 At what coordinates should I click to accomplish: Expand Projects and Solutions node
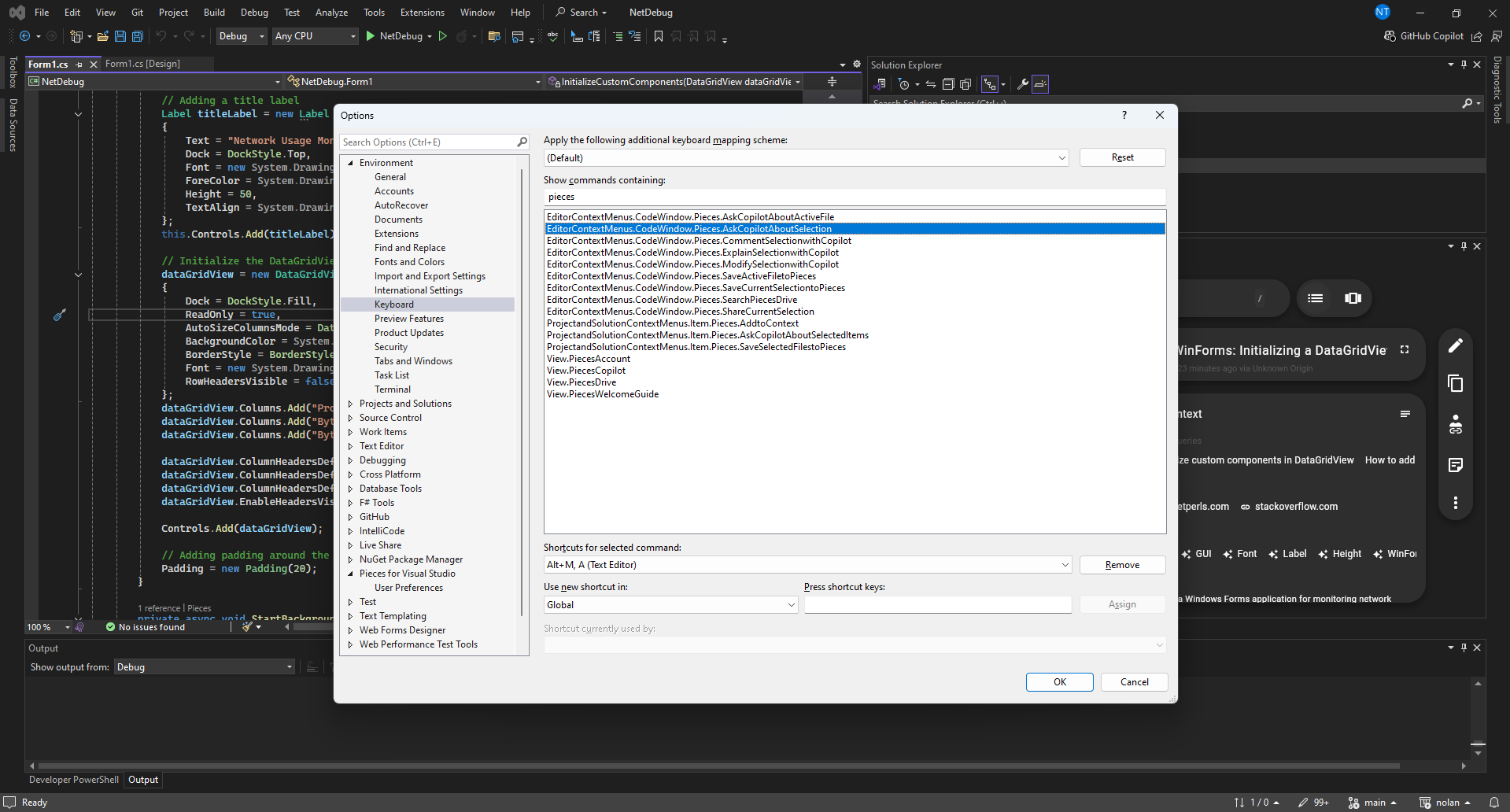point(351,404)
